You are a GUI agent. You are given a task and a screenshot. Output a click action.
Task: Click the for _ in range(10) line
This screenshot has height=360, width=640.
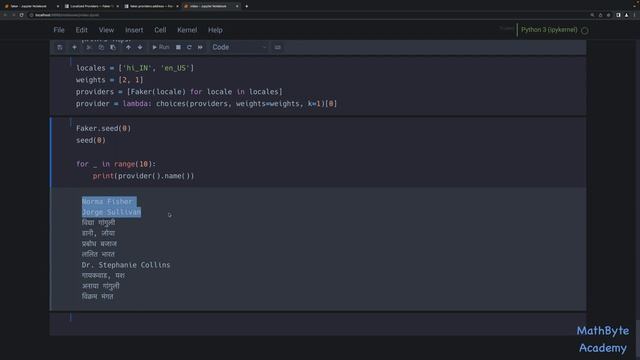(x=116, y=164)
